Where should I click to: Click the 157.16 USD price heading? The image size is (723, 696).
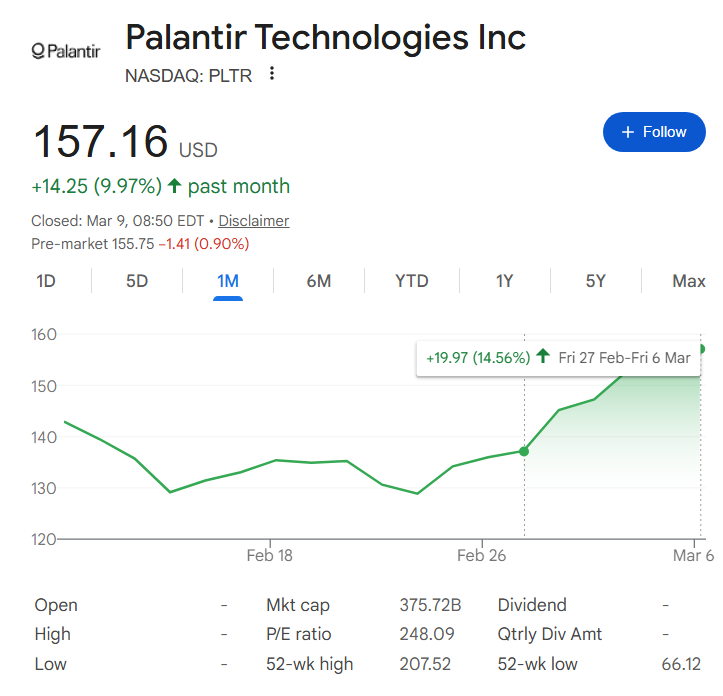[x=125, y=142]
